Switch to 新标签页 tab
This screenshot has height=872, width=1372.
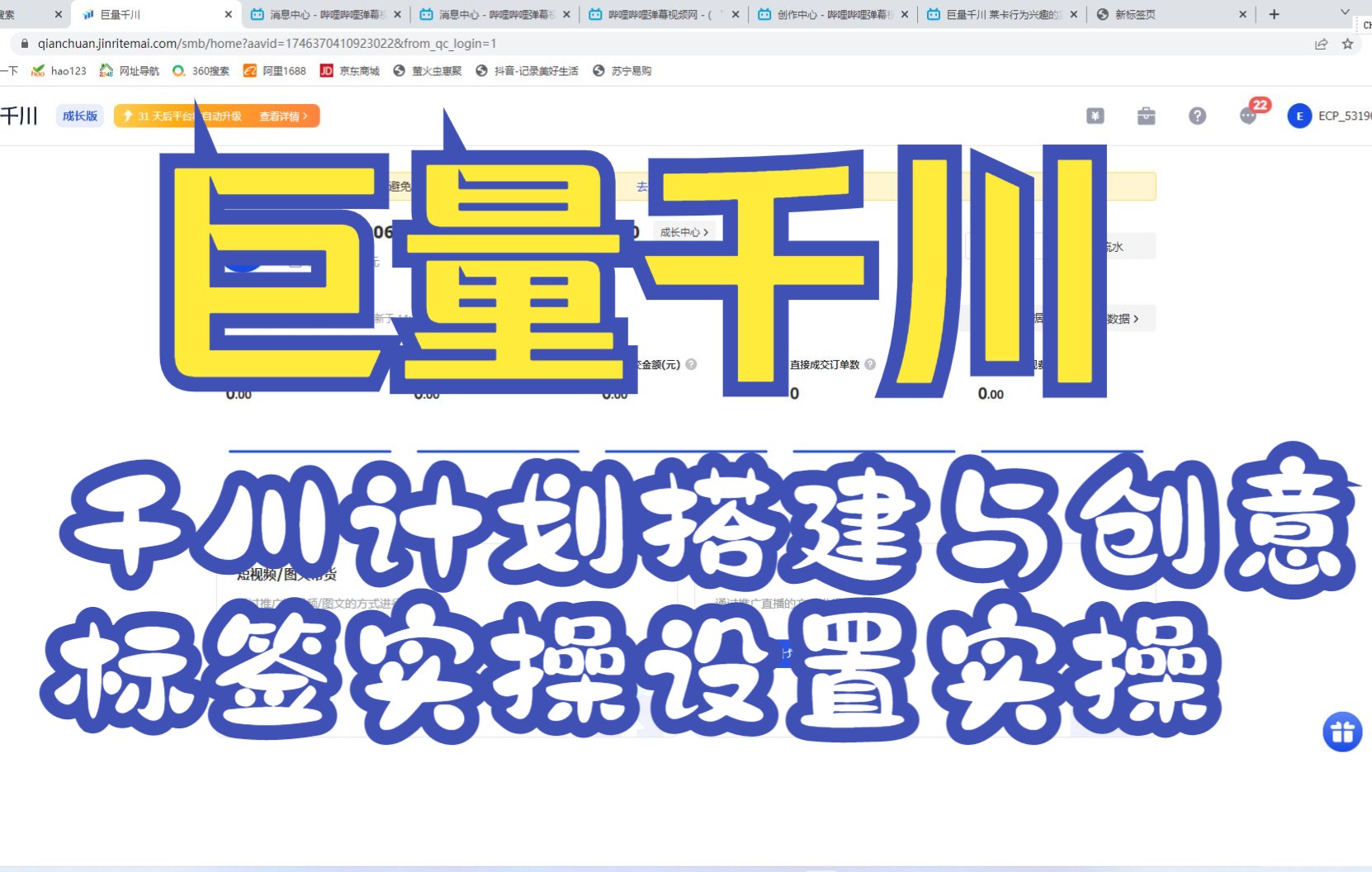coord(1172,14)
